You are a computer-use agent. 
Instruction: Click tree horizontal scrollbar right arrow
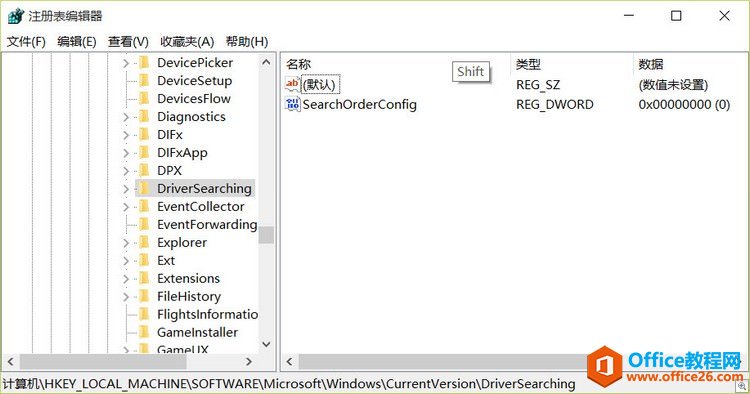point(249,362)
